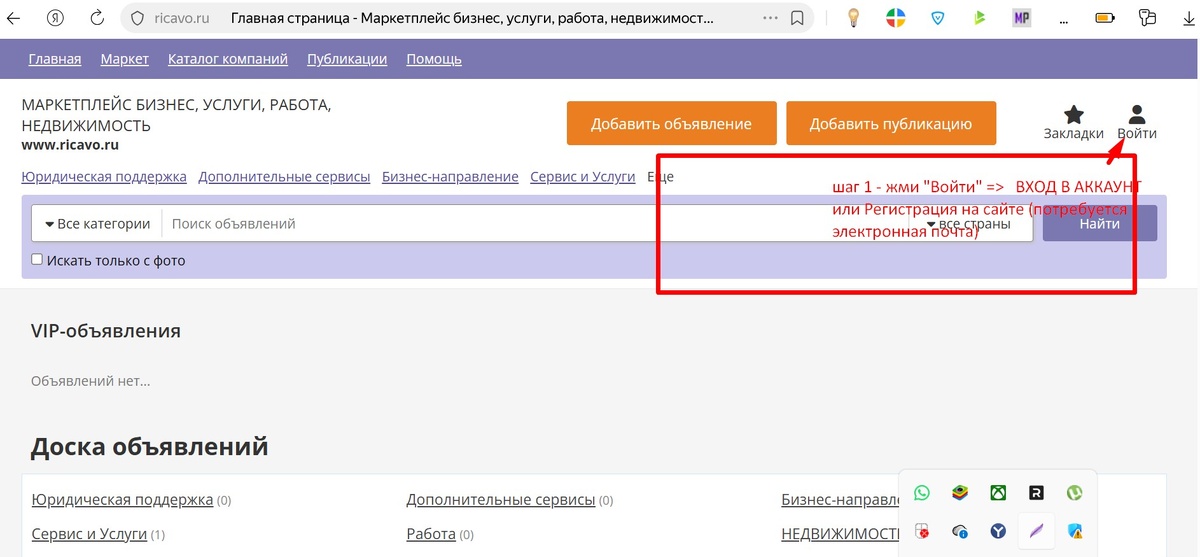The height and width of the screenshot is (557, 1200).
Task: Open the green play-arrow extension icon
Action: 979,17
